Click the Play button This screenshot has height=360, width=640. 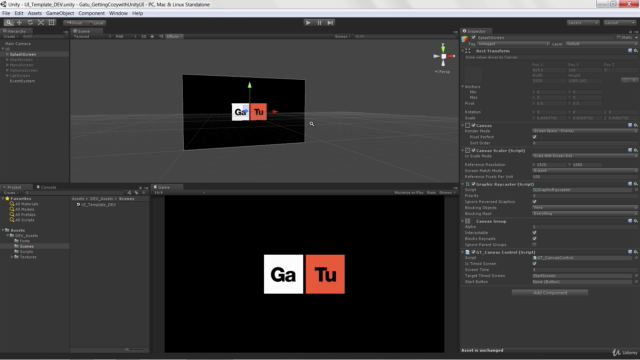coord(308,22)
